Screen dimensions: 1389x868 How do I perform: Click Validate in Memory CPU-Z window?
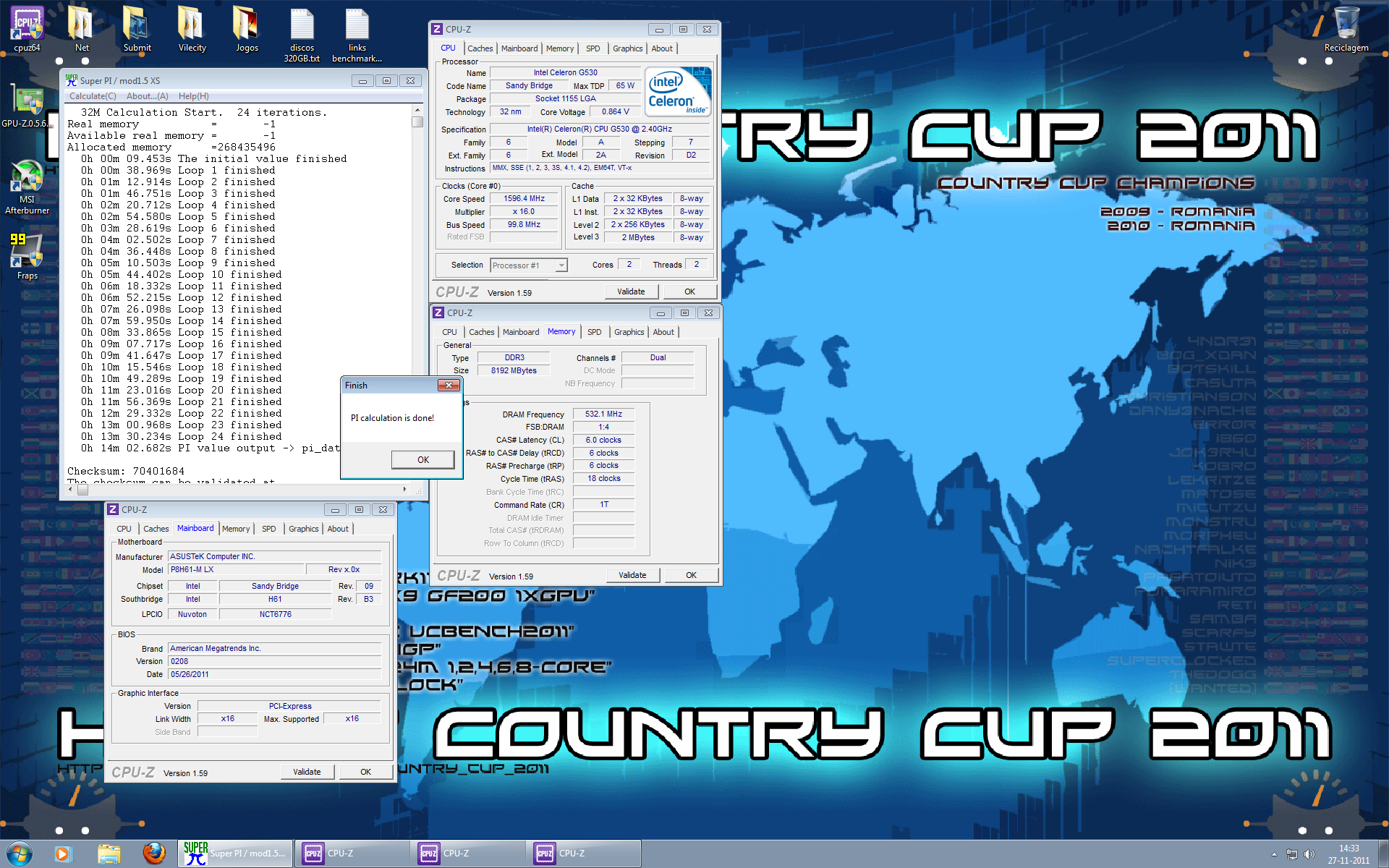[632, 575]
